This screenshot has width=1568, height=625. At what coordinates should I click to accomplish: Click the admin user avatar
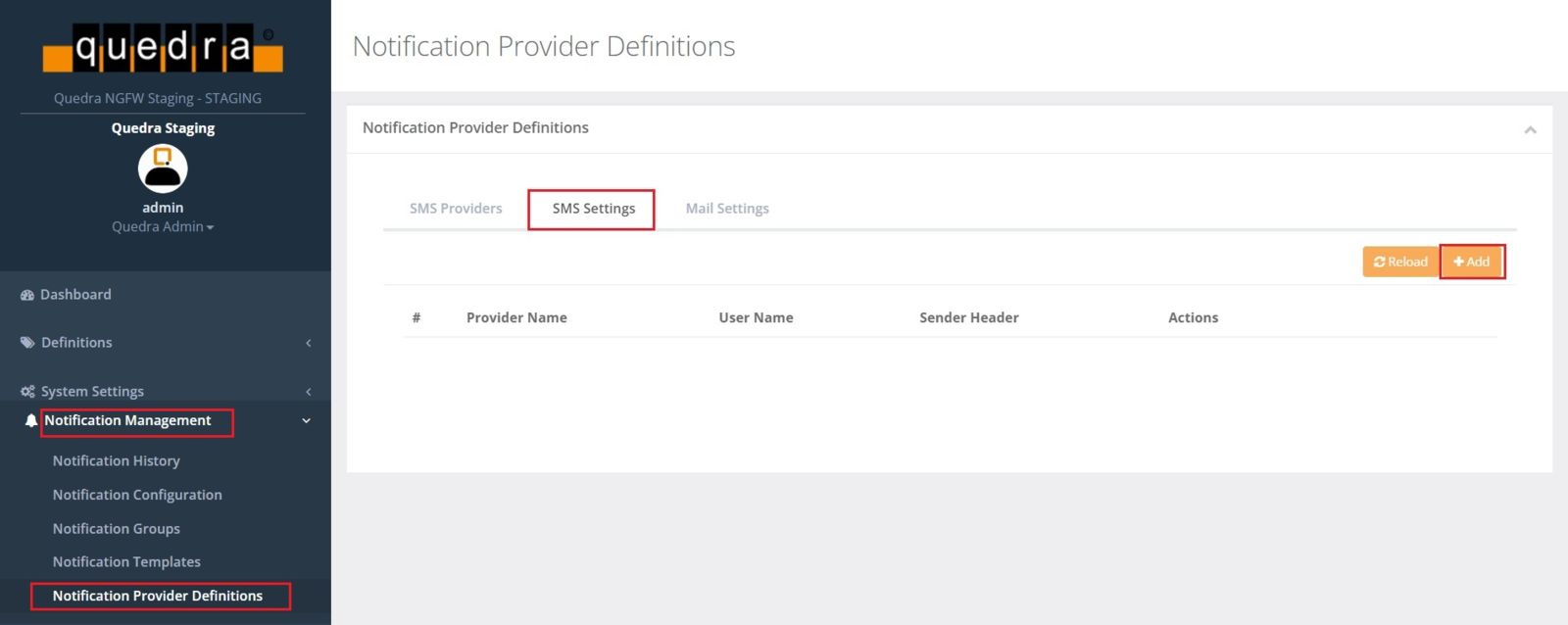click(x=163, y=168)
